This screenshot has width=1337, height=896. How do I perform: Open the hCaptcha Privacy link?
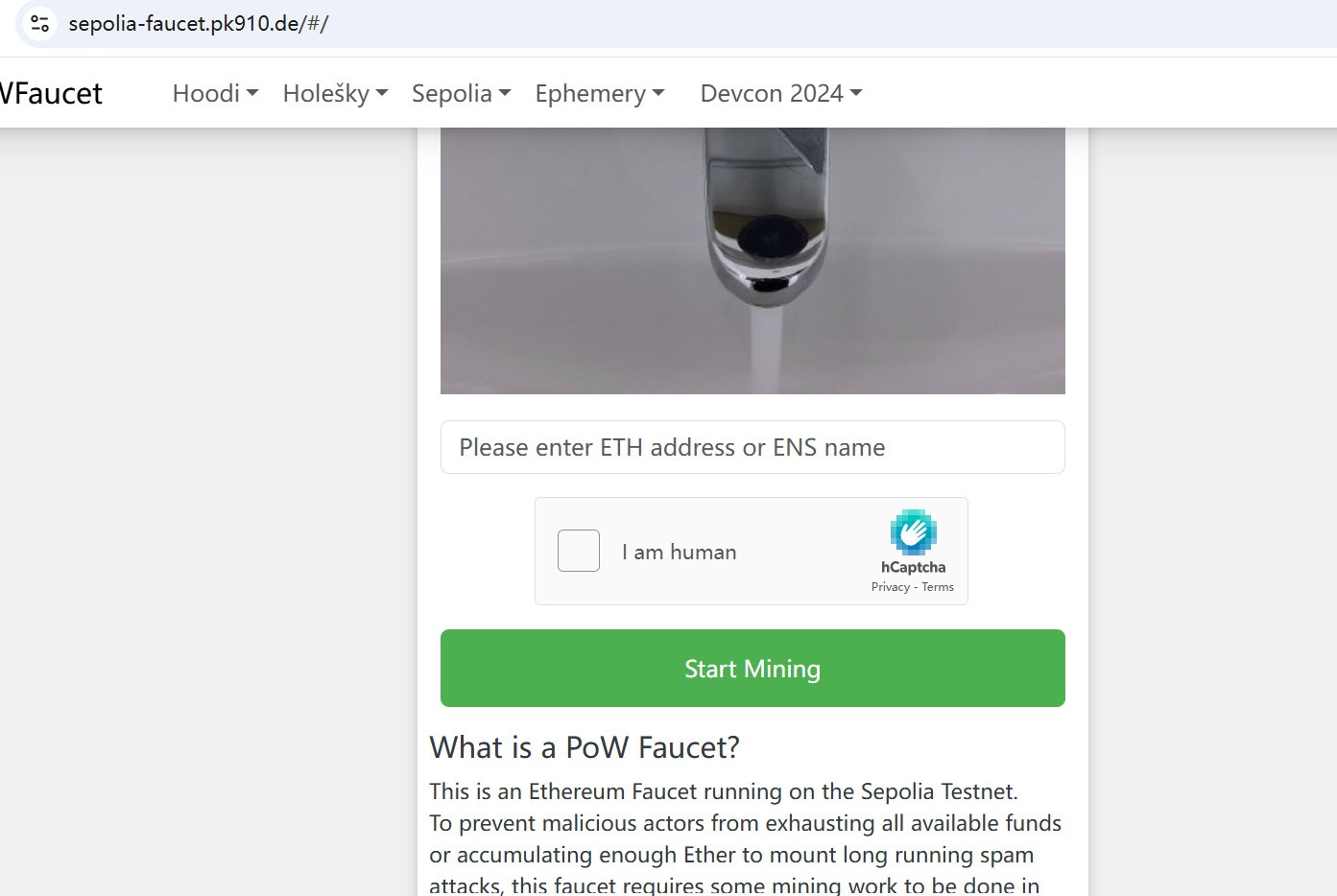point(890,587)
